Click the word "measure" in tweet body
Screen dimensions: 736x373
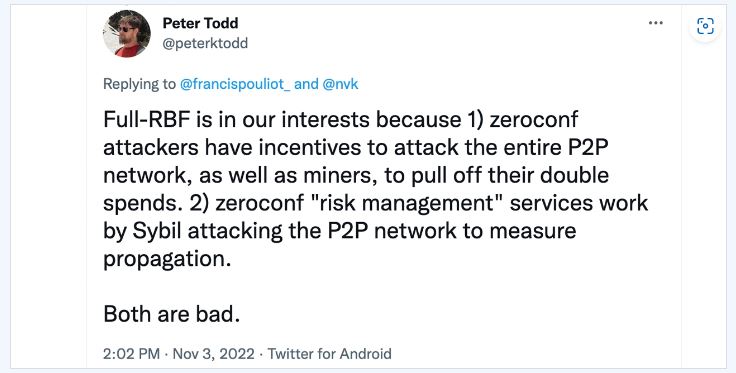532,231
